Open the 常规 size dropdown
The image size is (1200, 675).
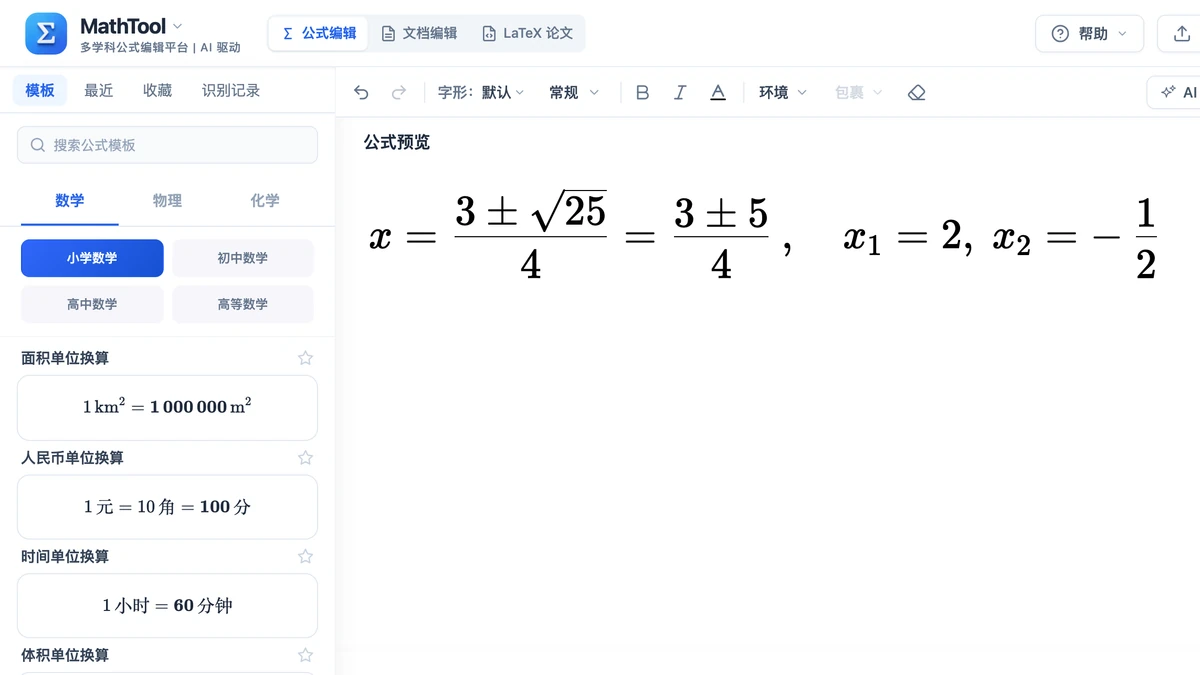tap(574, 93)
